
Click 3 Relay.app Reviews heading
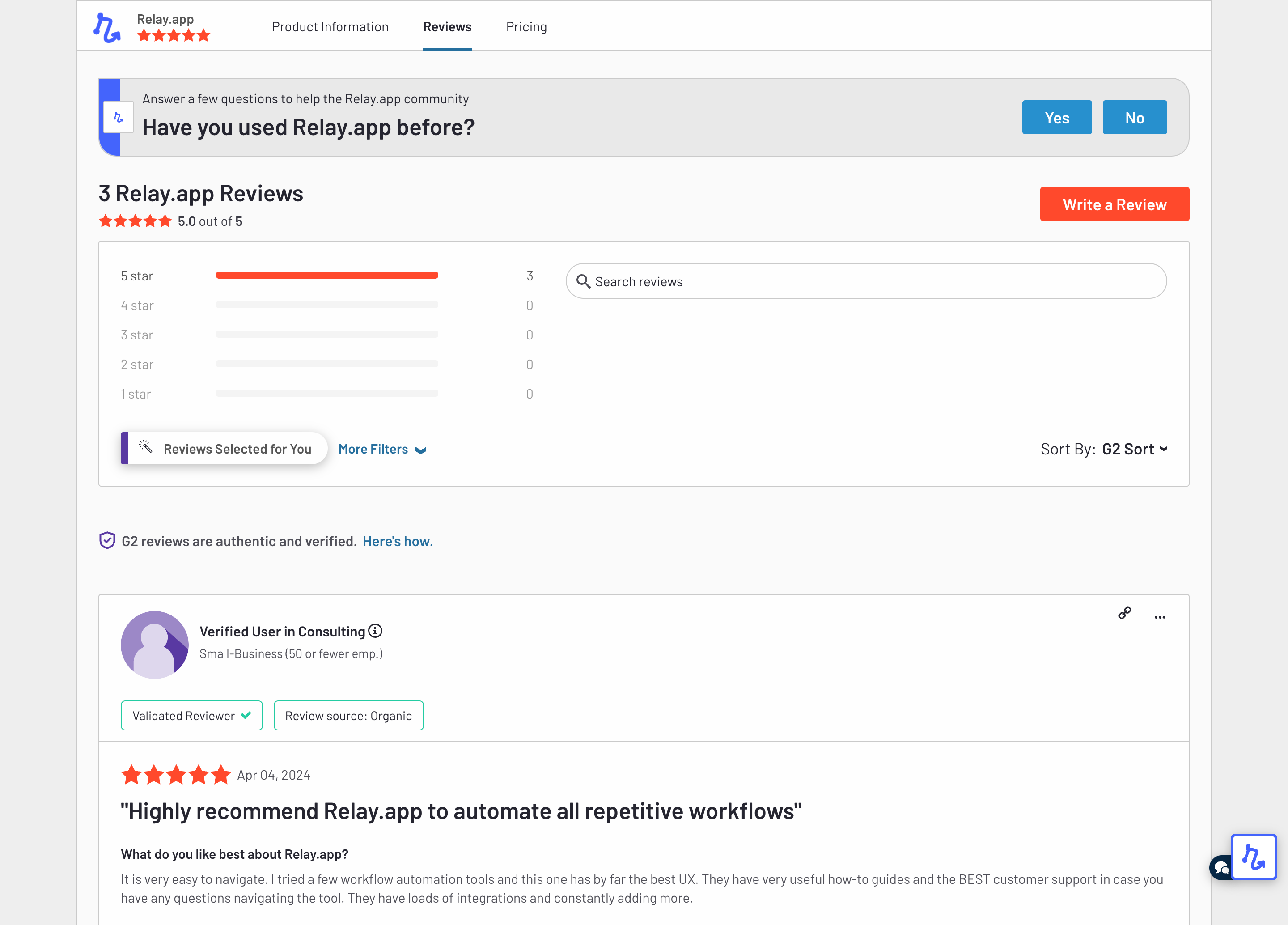201,193
